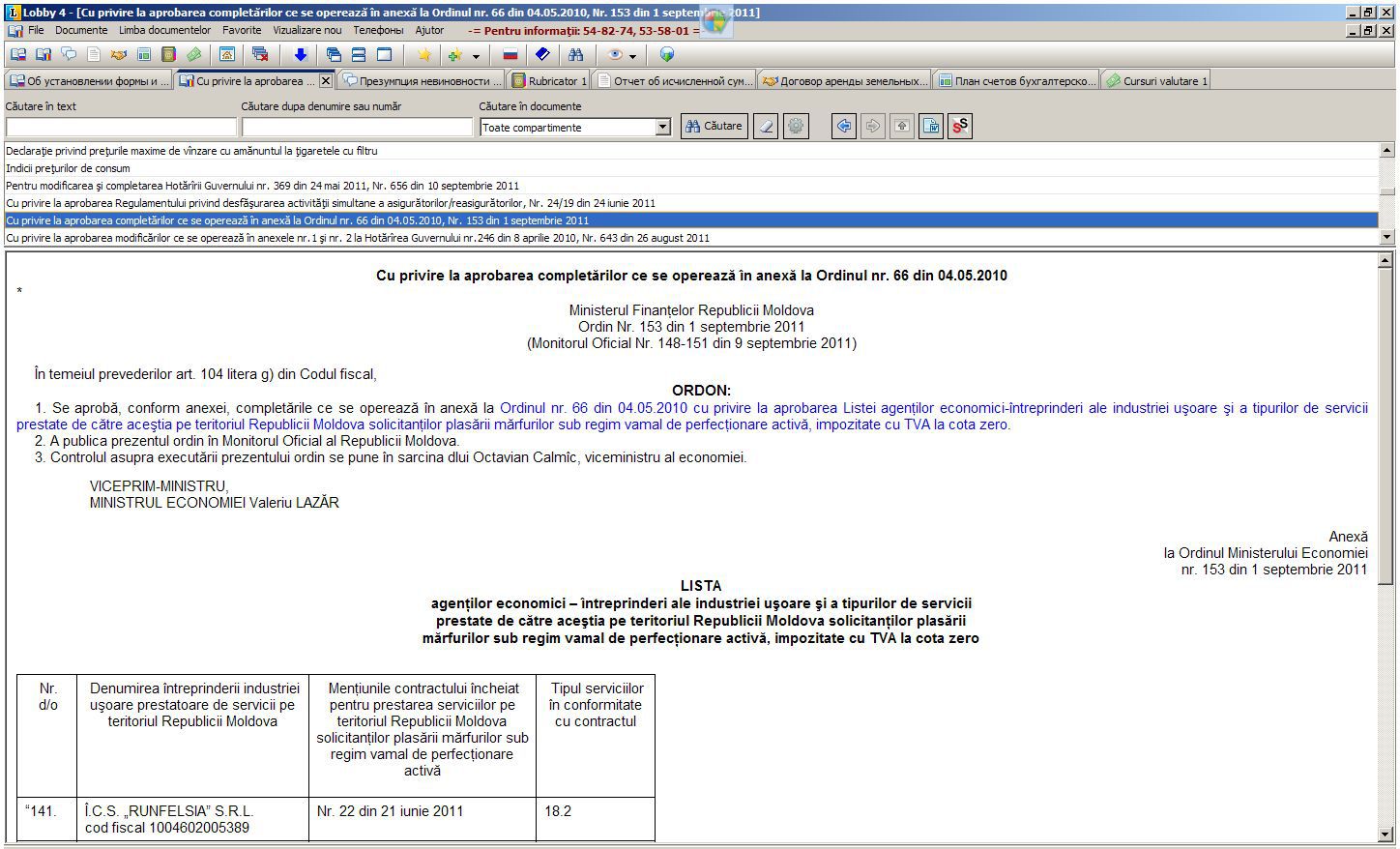Open the Limba documentelor menu

tap(164, 30)
